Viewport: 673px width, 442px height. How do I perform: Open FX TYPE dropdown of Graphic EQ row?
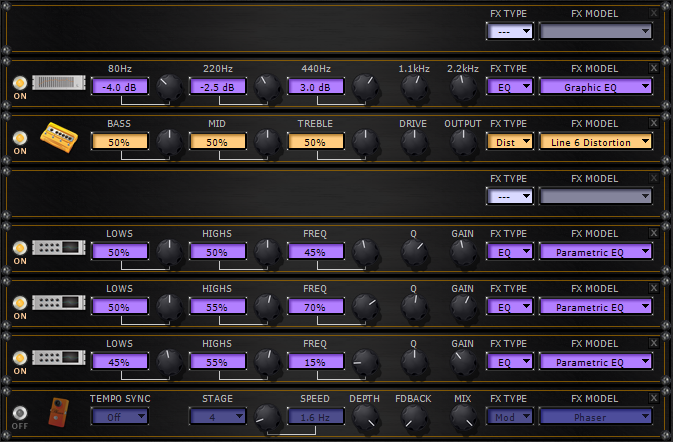(510, 87)
